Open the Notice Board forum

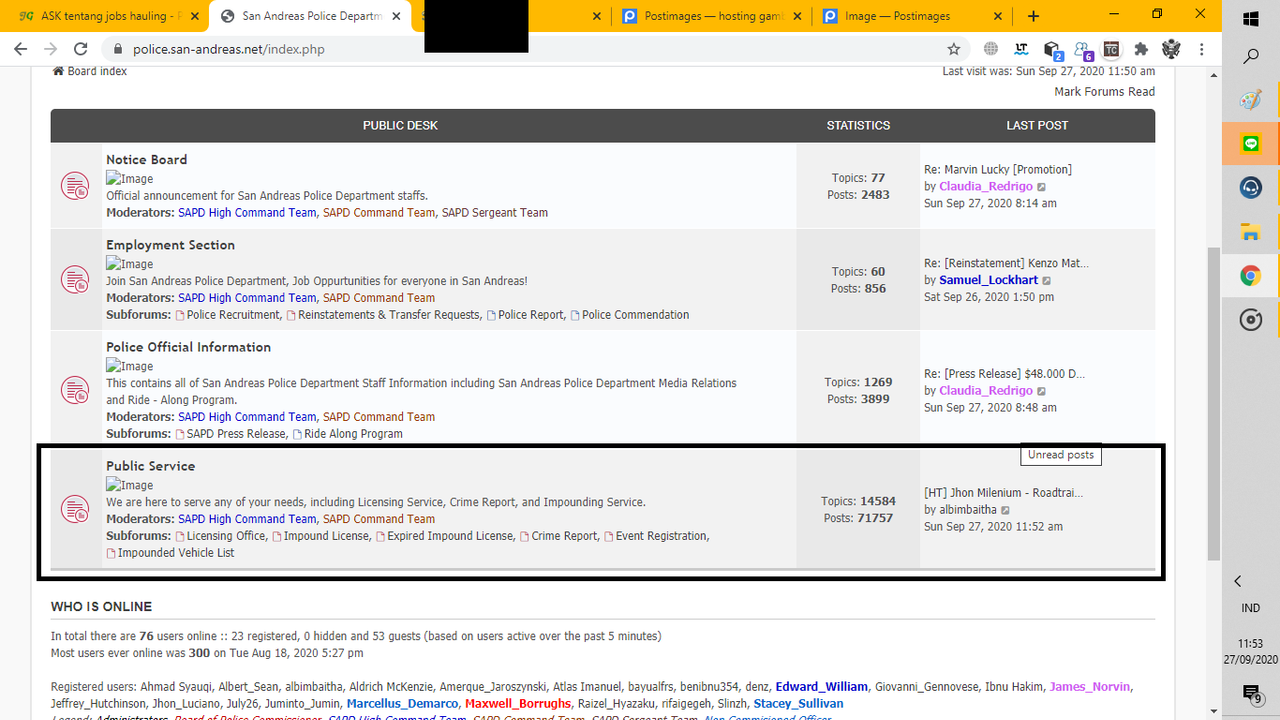(146, 159)
